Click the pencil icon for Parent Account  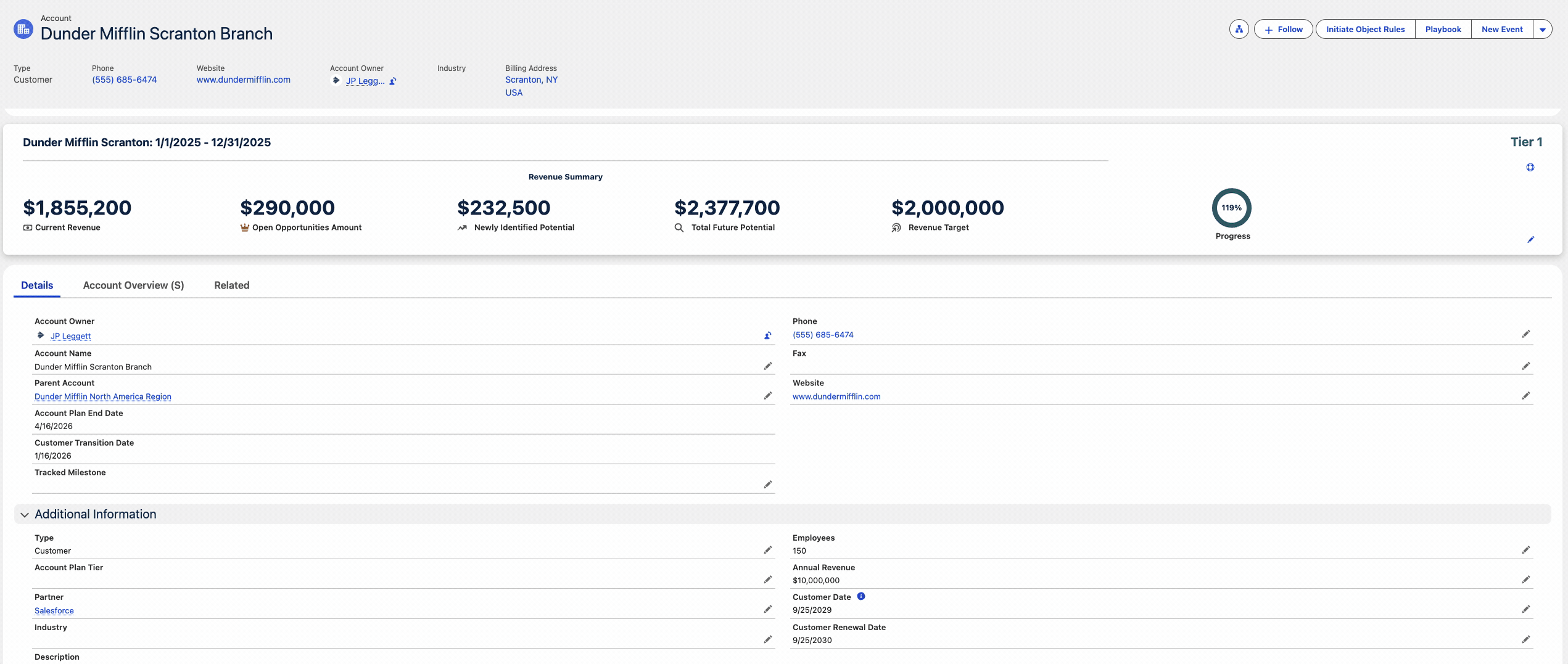tap(767, 396)
